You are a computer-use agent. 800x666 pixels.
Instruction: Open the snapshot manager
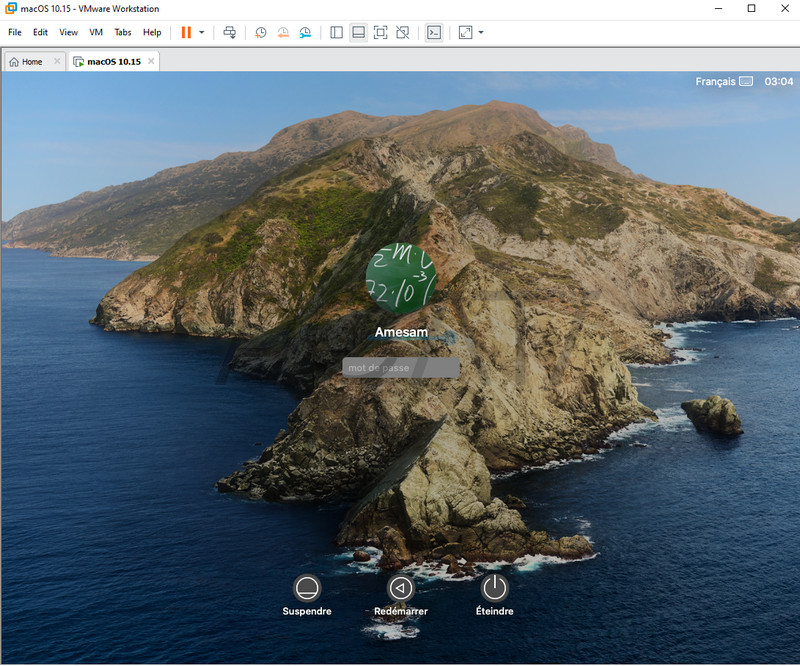(305, 33)
